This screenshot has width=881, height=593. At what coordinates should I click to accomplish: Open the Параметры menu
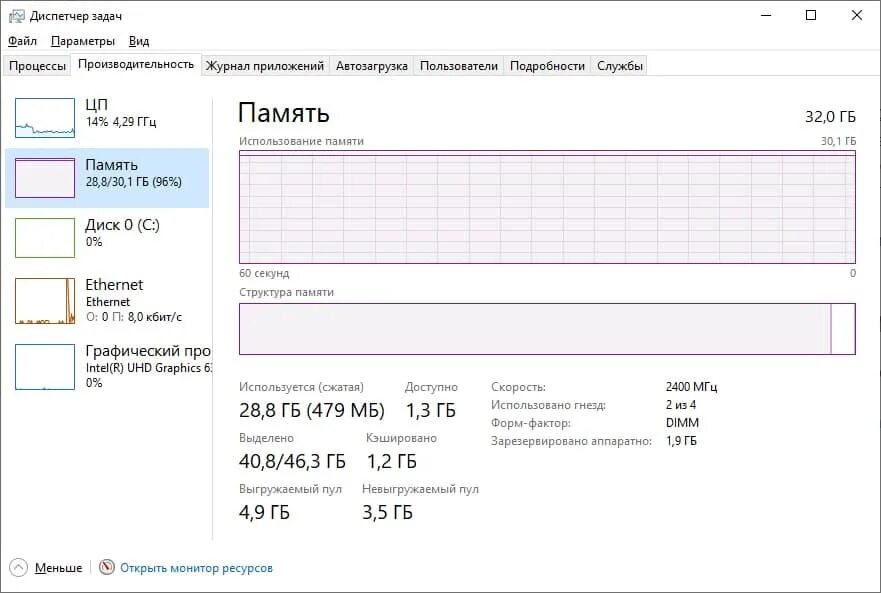point(83,41)
